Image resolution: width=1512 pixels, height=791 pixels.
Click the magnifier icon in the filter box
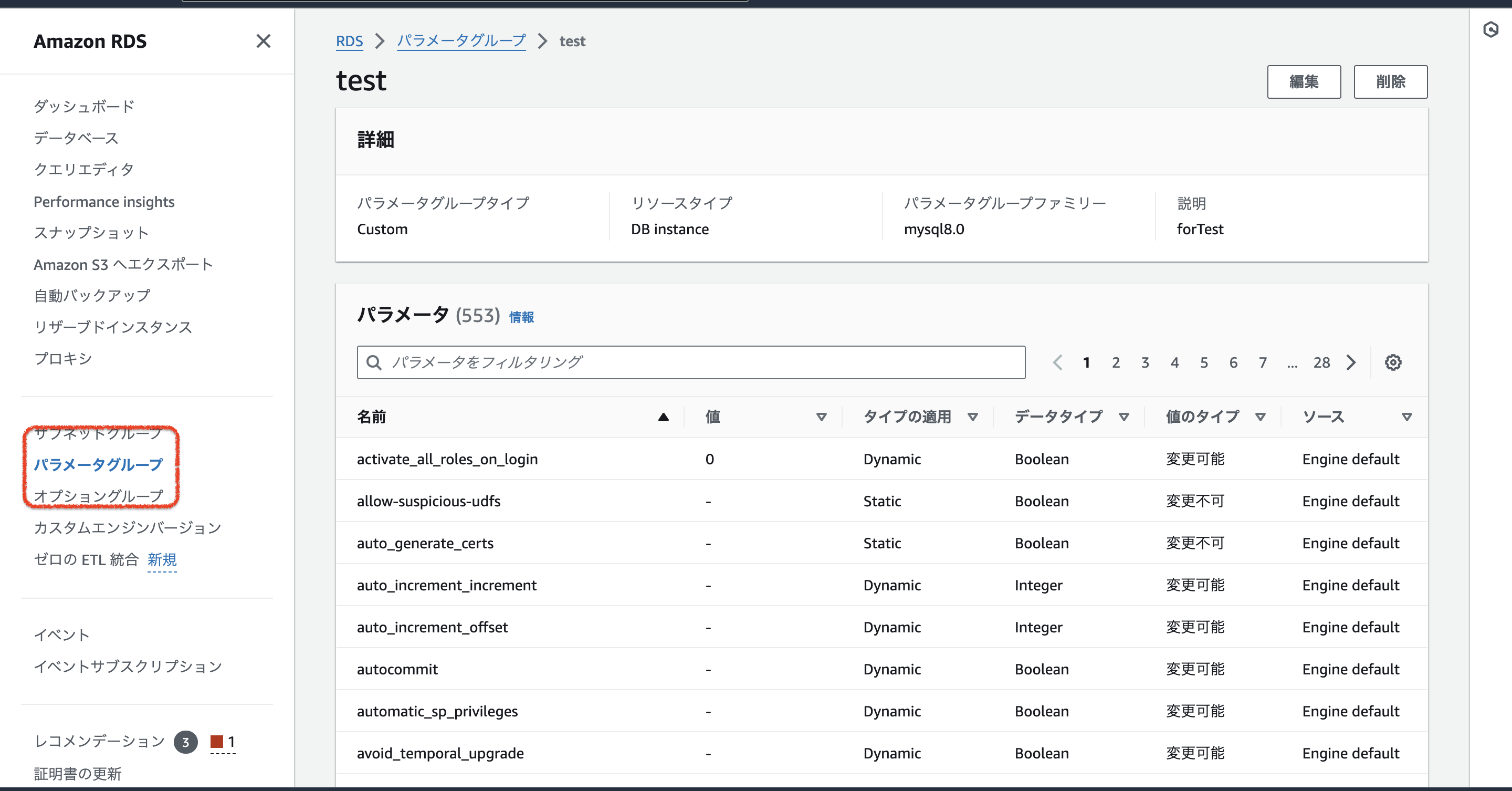(x=374, y=362)
